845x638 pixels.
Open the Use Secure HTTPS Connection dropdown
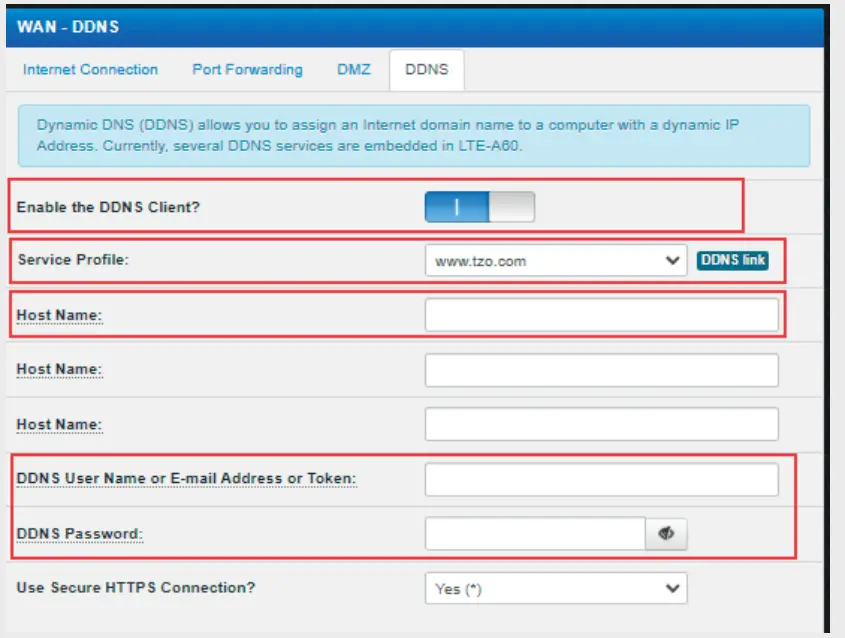pos(556,588)
